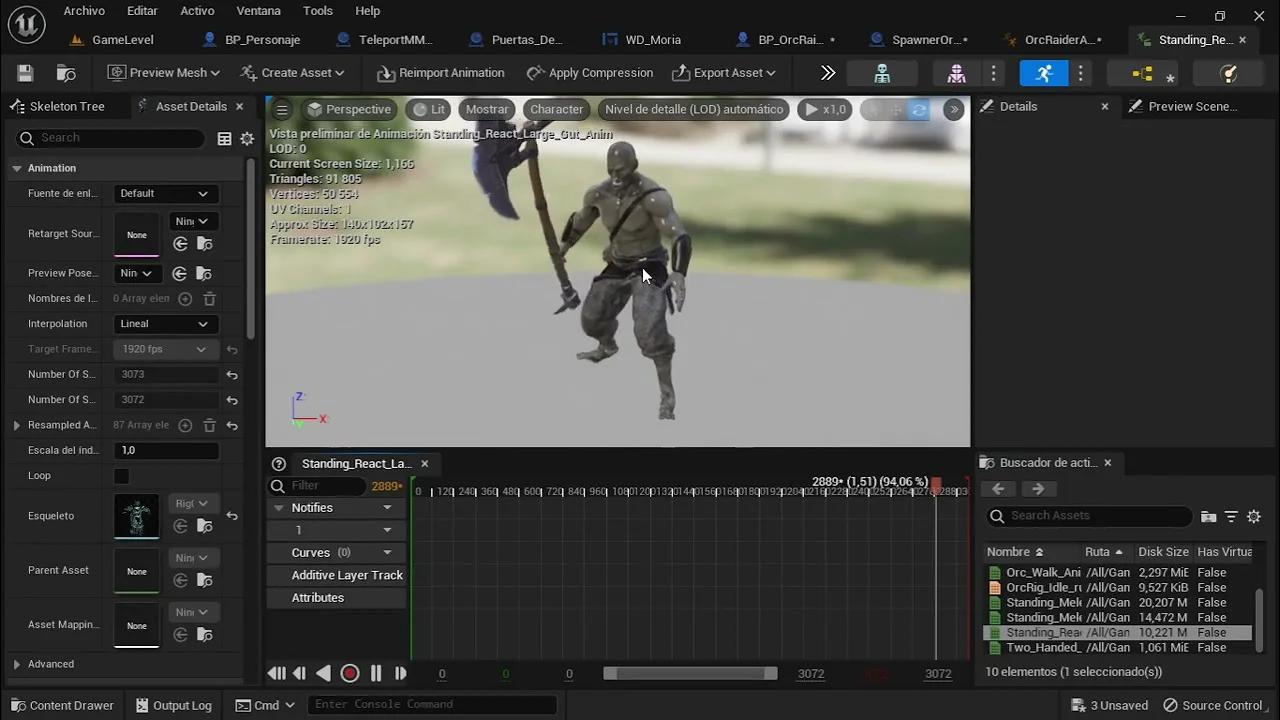Click the record button in playback controls
The image size is (1280, 720).
pyautogui.click(x=350, y=673)
